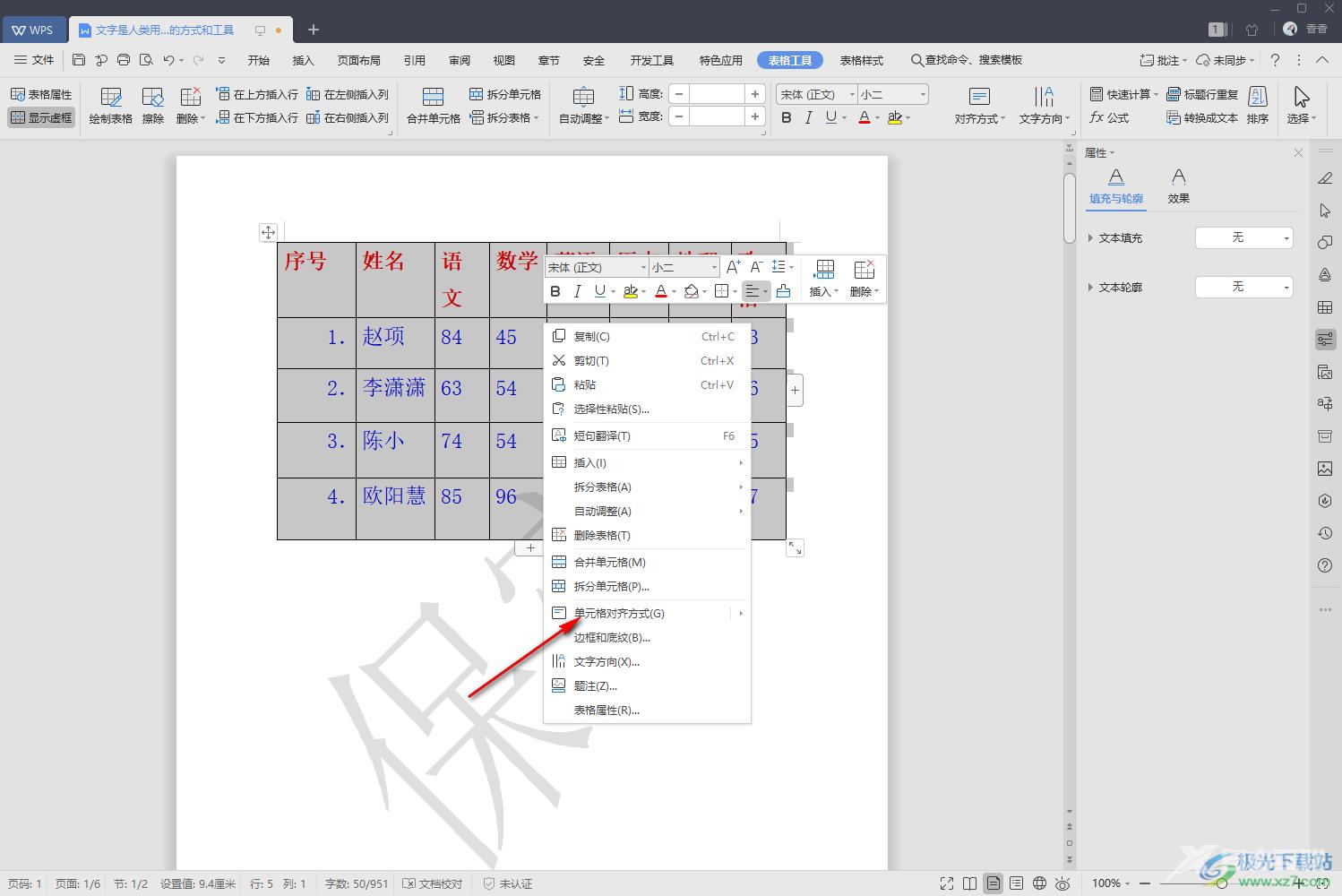Click the Insert table icon in mini toolbar

(824, 270)
